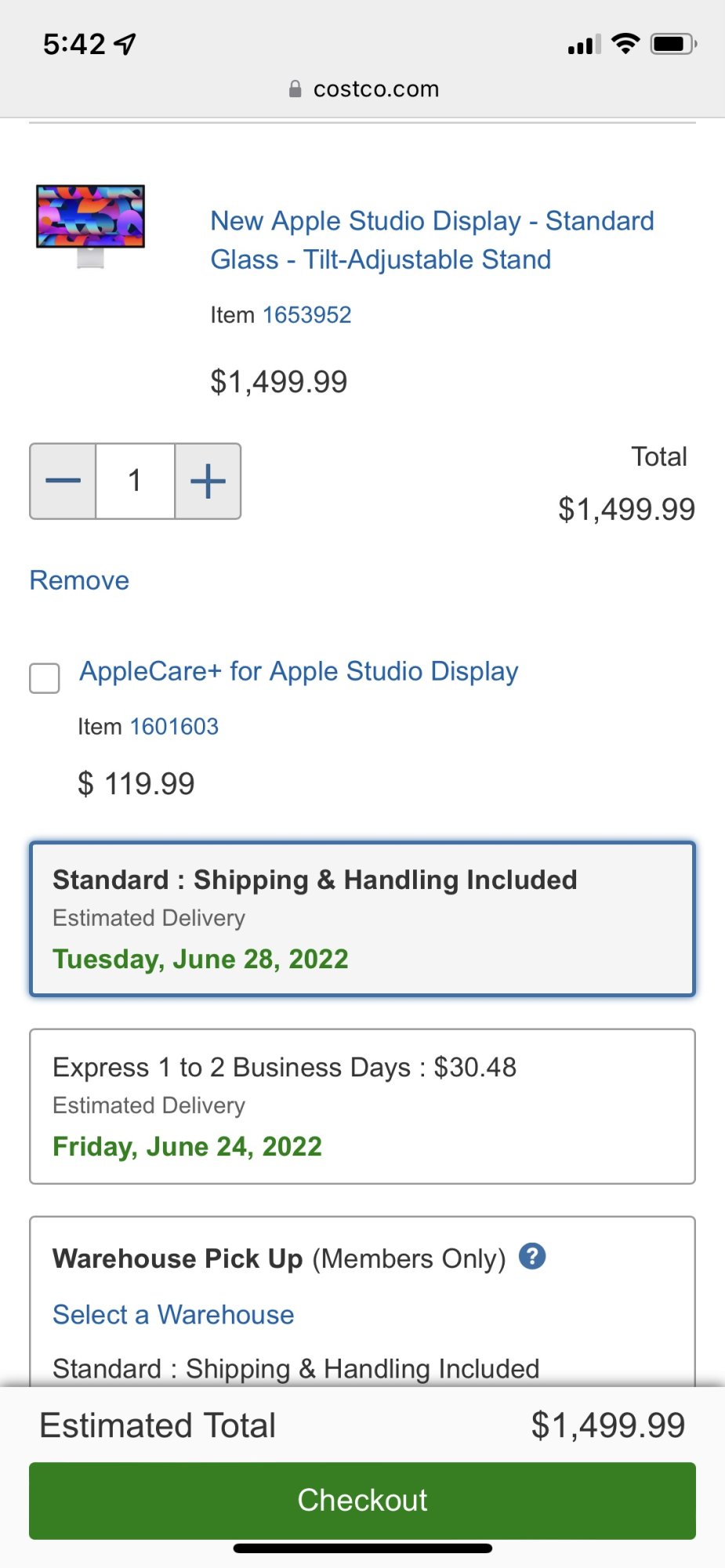Select Standard shipping delivery option
725x1568 pixels.
pos(362,919)
